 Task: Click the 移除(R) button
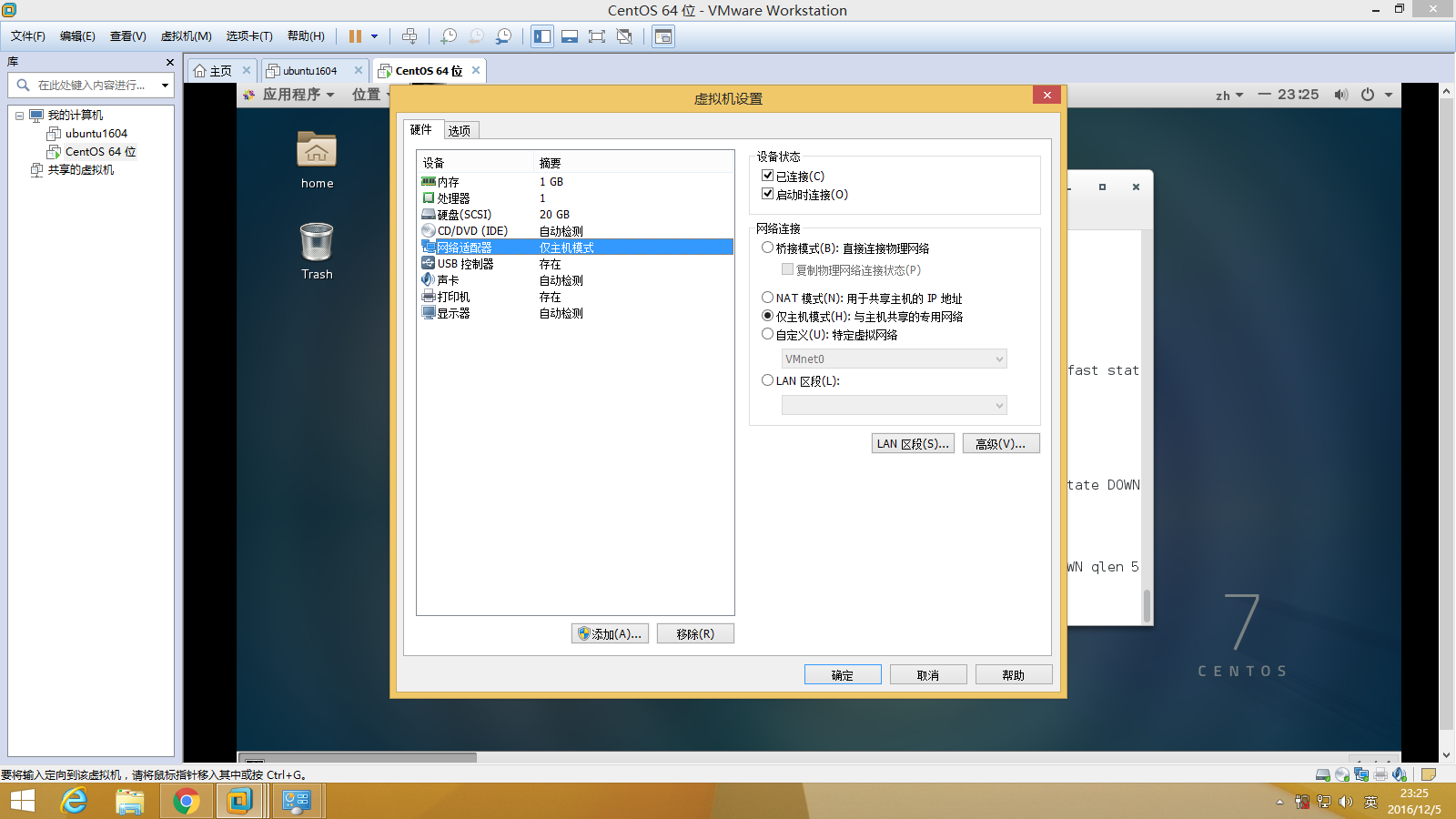tap(695, 633)
